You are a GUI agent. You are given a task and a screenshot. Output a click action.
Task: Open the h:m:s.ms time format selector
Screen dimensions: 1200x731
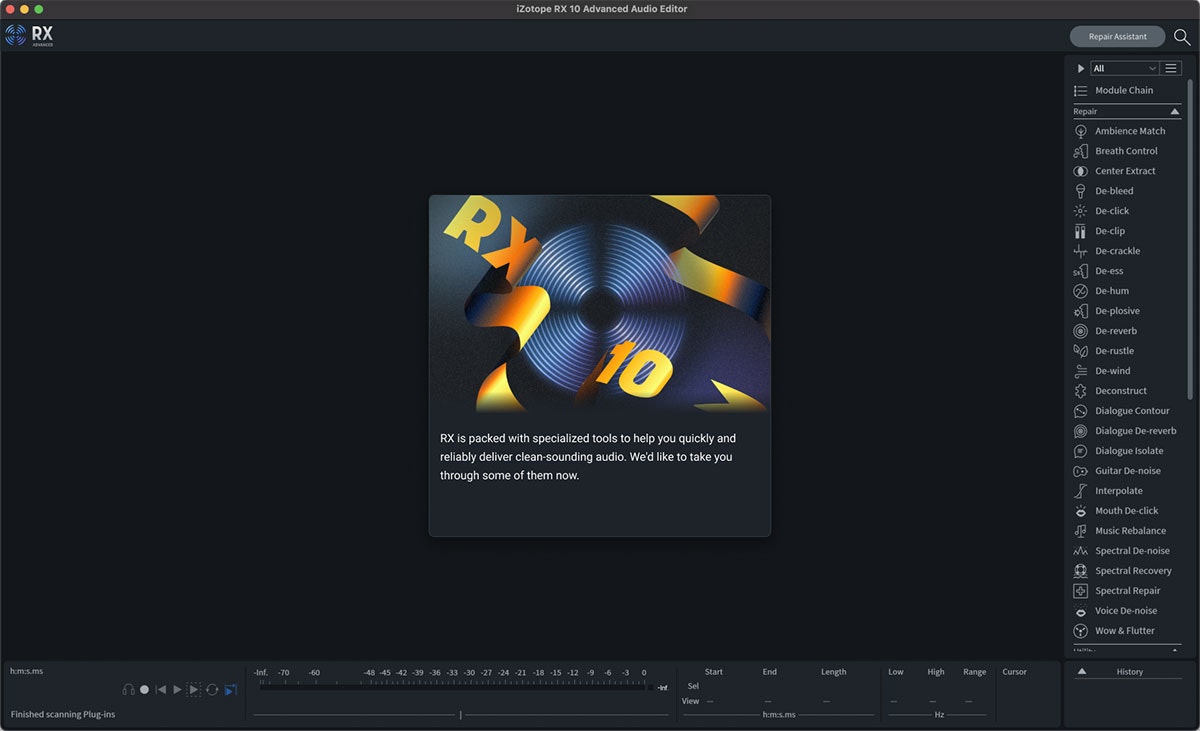[x=26, y=672]
